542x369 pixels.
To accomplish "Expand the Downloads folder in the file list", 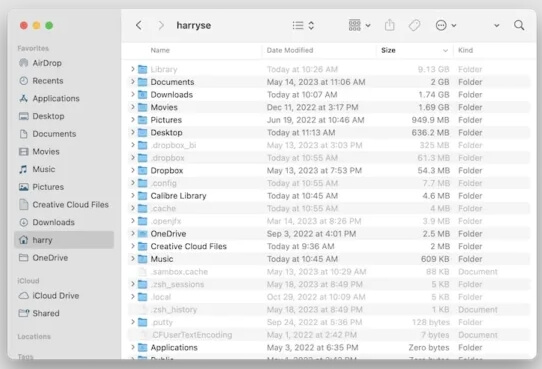I will coord(133,94).
